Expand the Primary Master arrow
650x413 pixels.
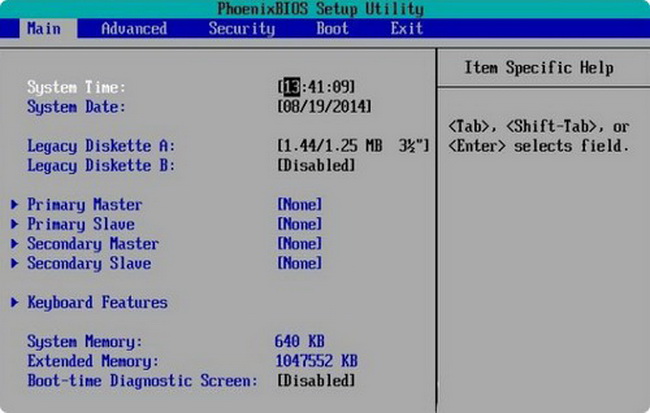coord(15,204)
